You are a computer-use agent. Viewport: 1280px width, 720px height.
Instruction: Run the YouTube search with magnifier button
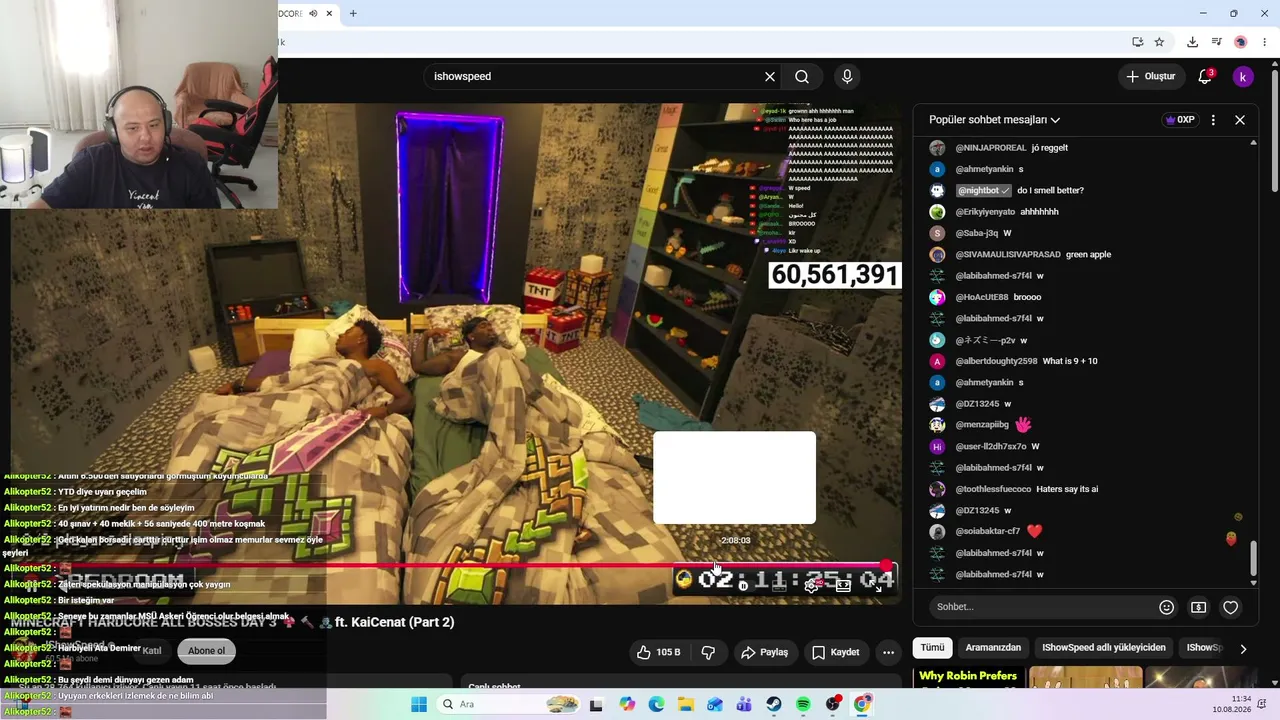(802, 77)
